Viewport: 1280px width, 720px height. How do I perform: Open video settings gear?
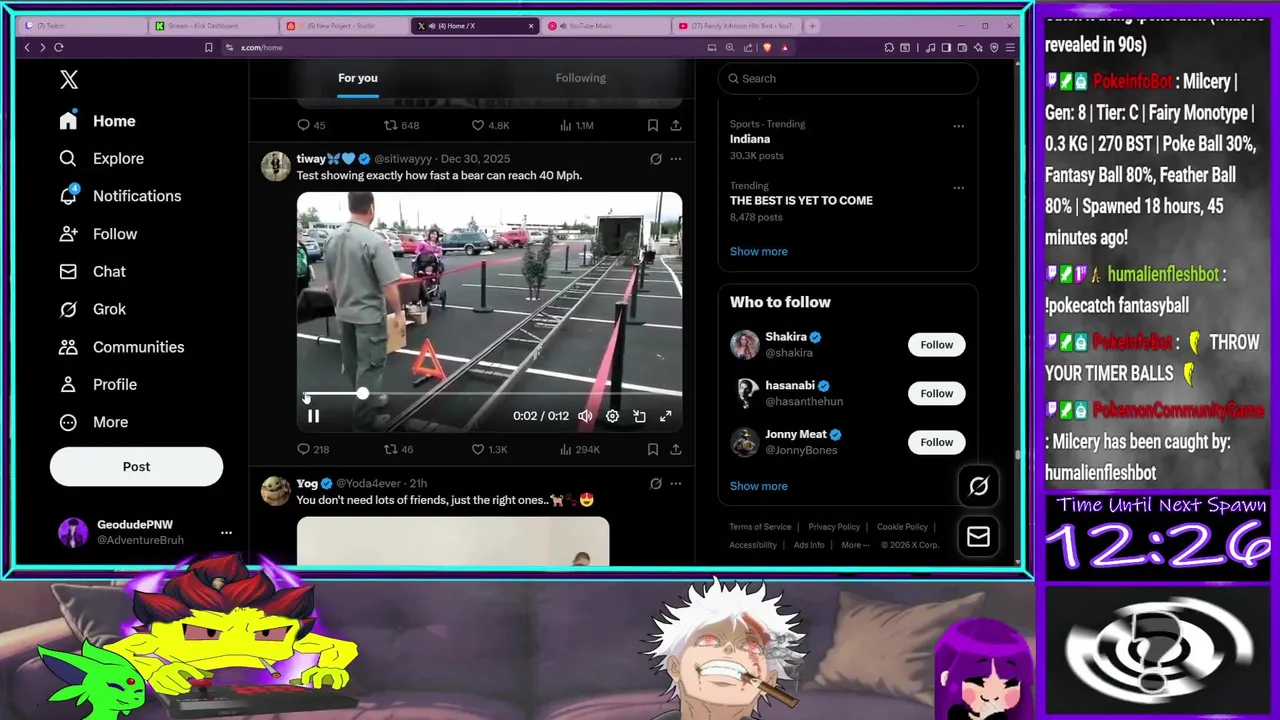tap(612, 416)
